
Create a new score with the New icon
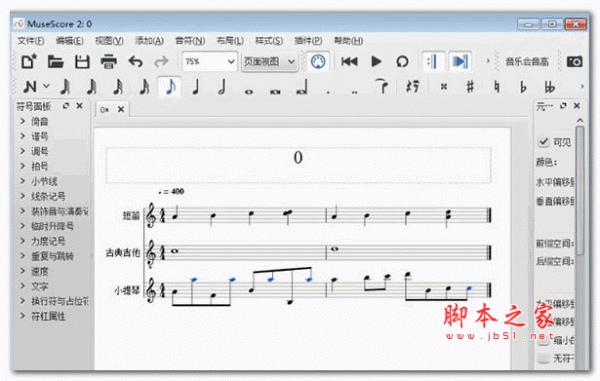(29, 62)
